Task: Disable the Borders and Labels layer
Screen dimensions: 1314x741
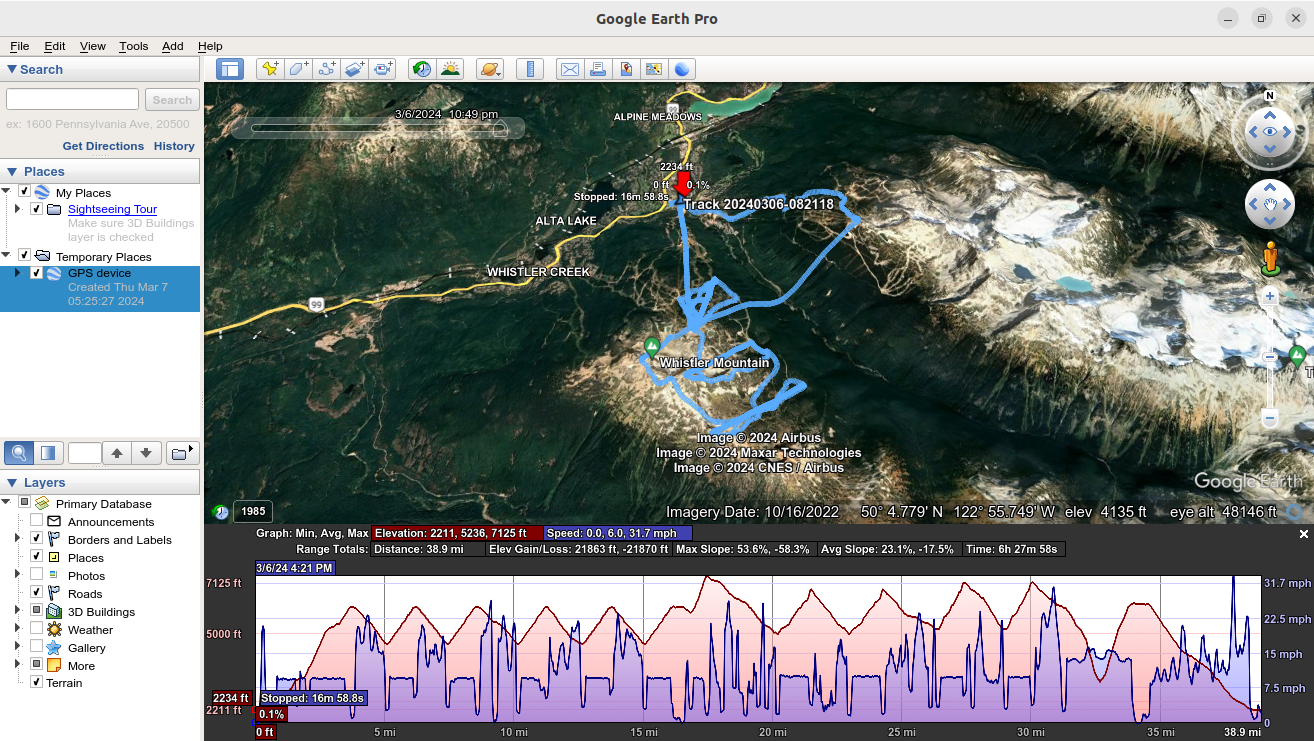Action: pos(37,539)
